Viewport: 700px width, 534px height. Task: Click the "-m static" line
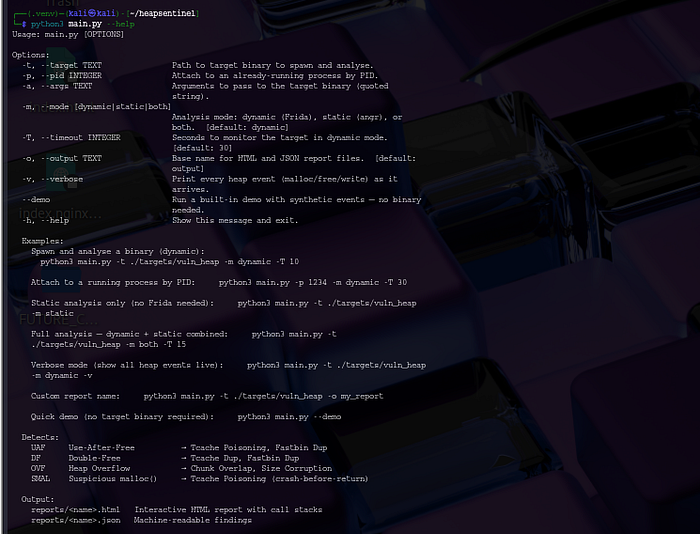click(x=52, y=313)
